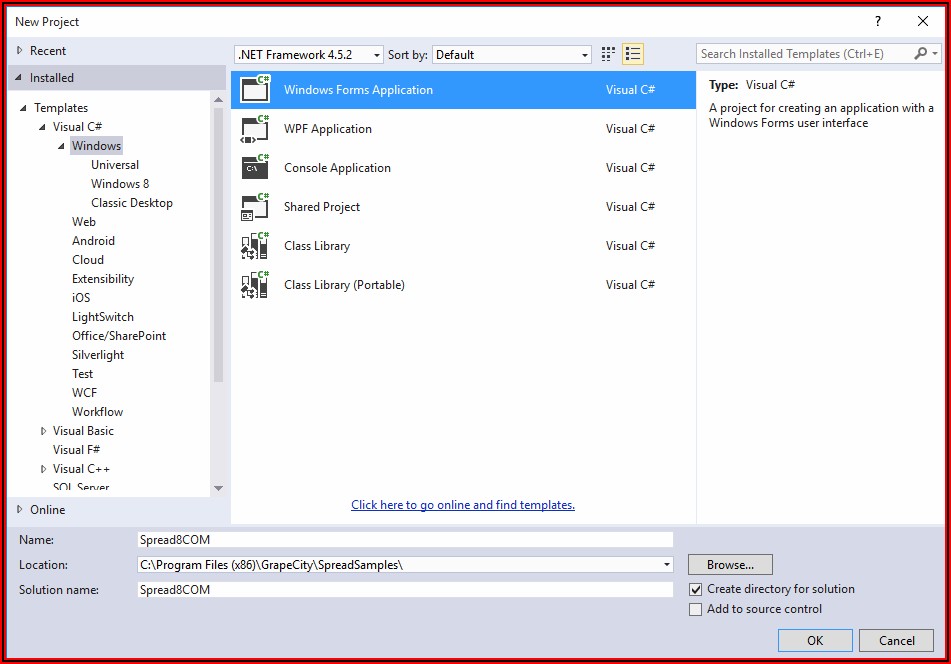Click the go online and find templates link
The image size is (951, 664).
[x=462, y=505]
